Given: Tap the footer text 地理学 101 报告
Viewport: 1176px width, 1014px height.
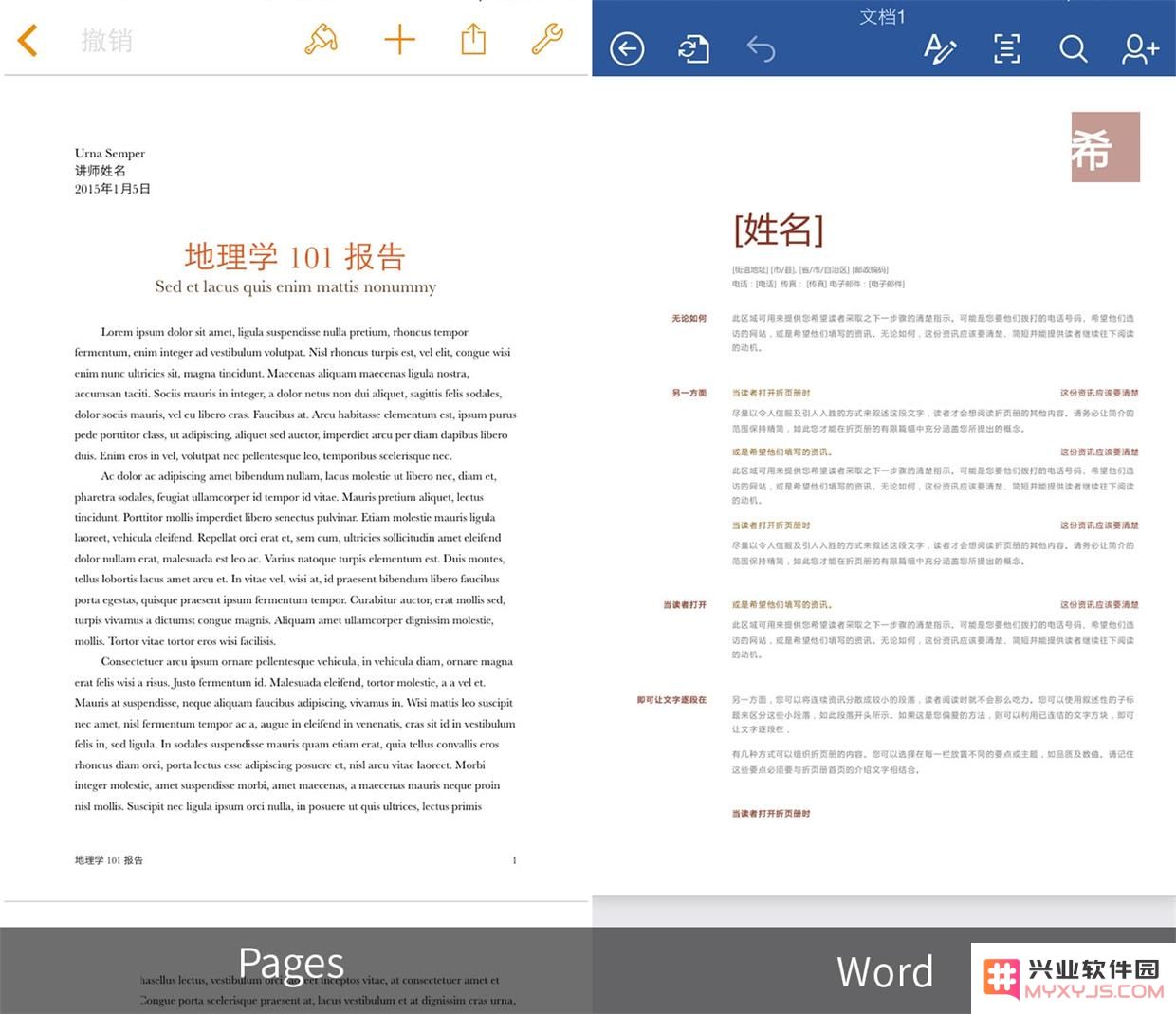Looking at the screenshot, I should coord(109,860).
